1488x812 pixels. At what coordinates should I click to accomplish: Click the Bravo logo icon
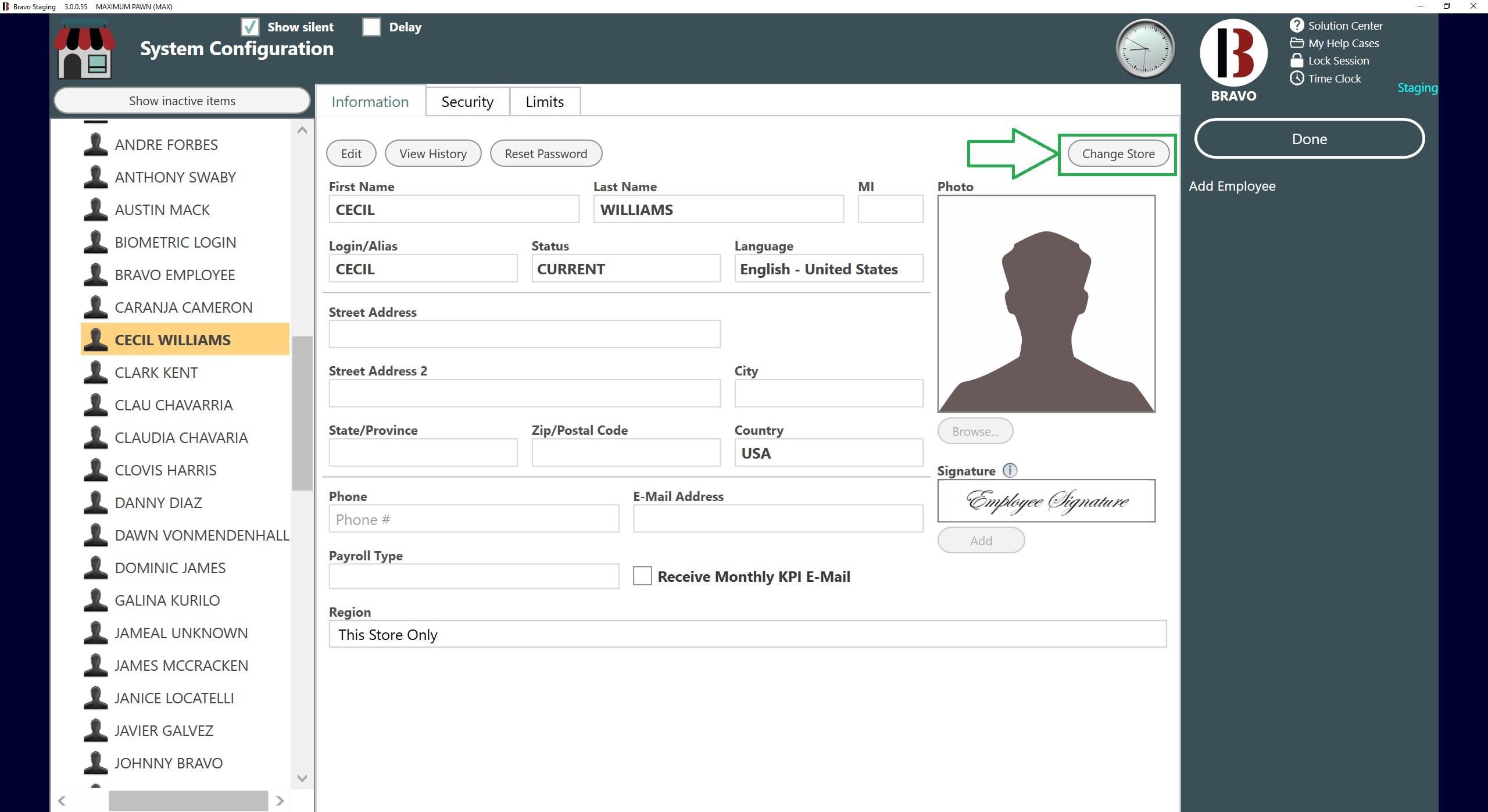pos(1233,53)
